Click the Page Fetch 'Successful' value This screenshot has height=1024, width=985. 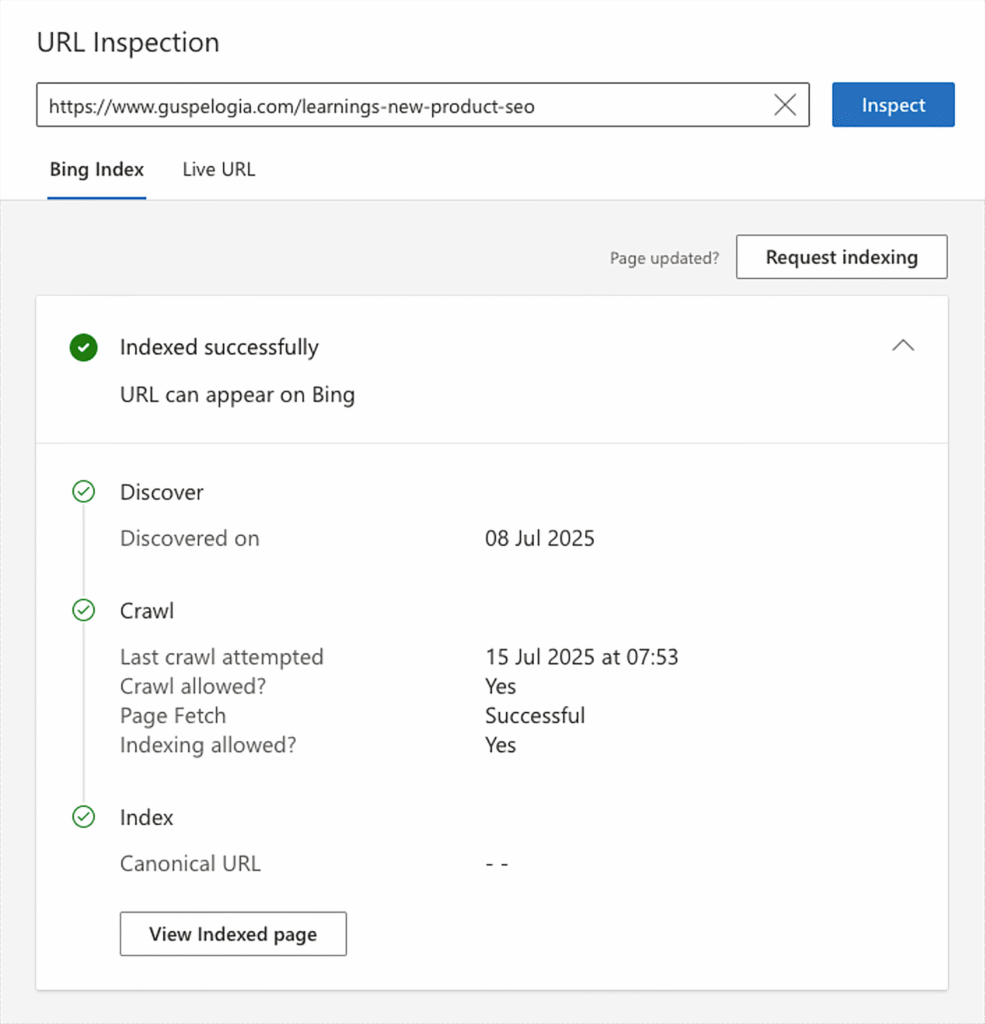pos(535,716)
